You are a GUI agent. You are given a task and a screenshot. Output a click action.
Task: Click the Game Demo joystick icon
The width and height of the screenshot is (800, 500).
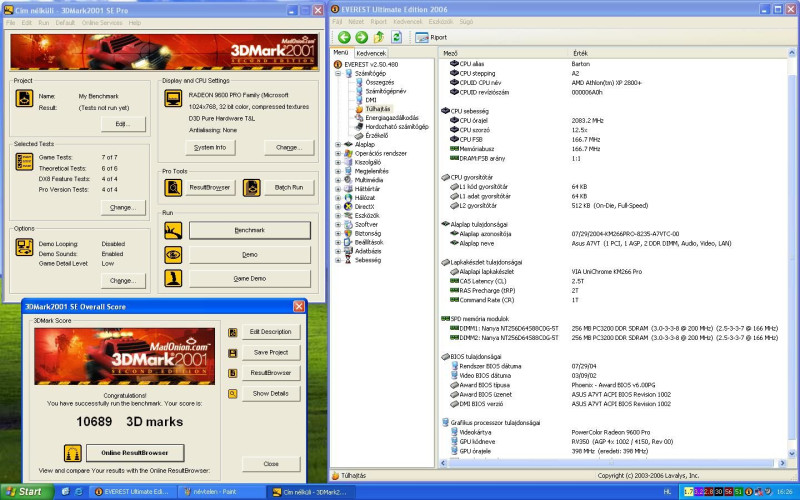[x=173, y=279]
